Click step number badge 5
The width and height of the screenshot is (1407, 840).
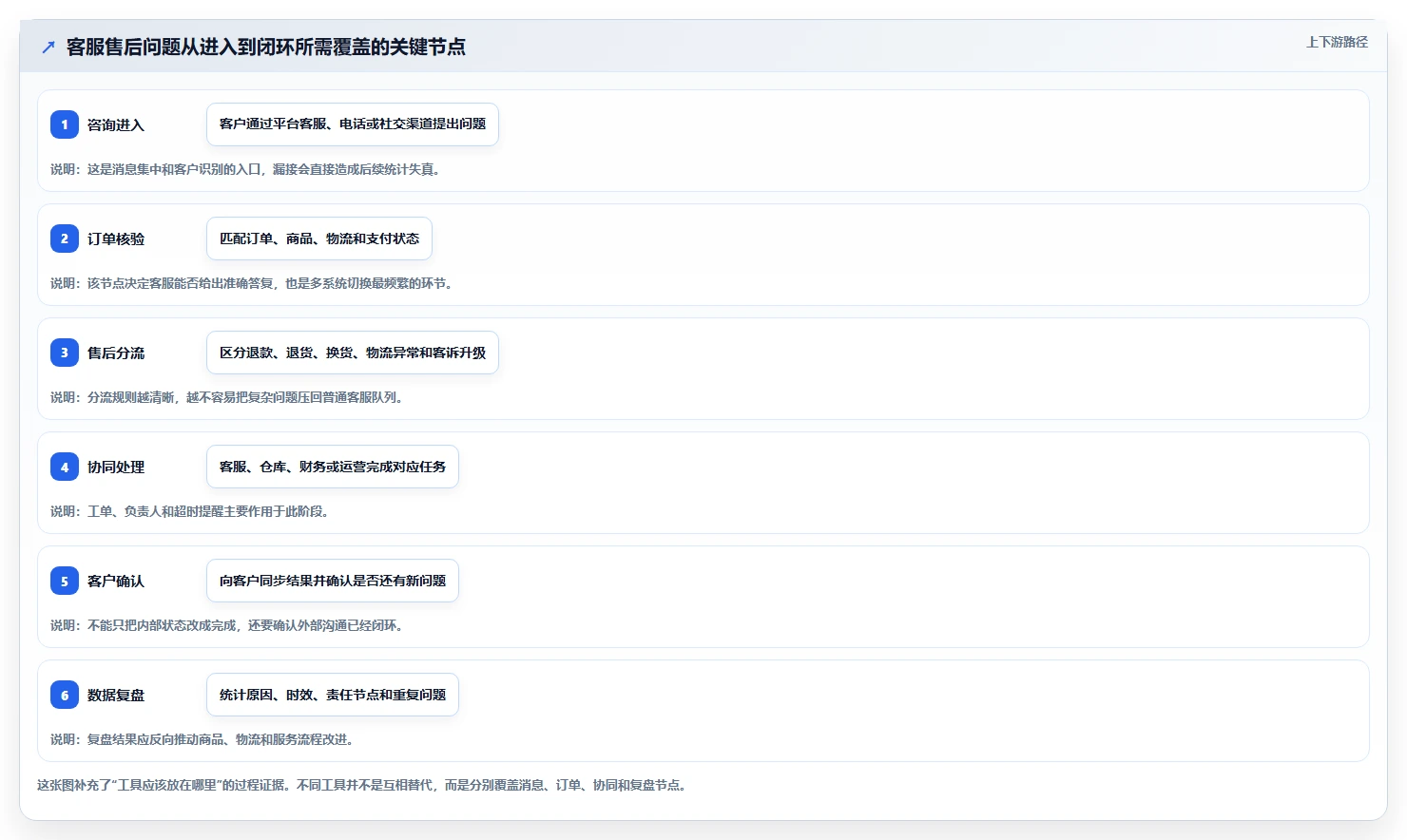coord(65,581)
